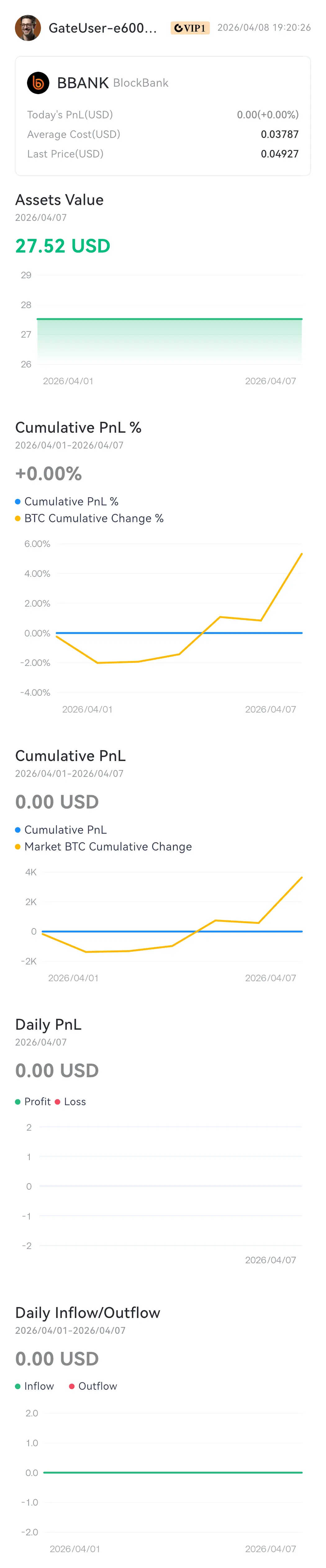Tap the BBANK BlockBank coin logo
This screenshot has height=1568, width=326.
[x=38, y=83]
